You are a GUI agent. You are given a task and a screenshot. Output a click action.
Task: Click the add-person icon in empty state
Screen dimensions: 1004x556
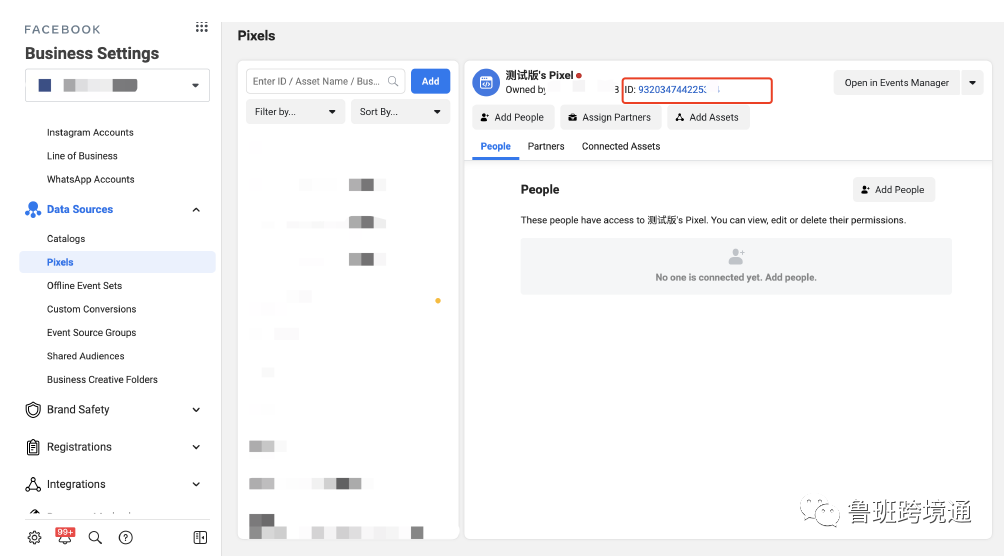tap(736, 257)
